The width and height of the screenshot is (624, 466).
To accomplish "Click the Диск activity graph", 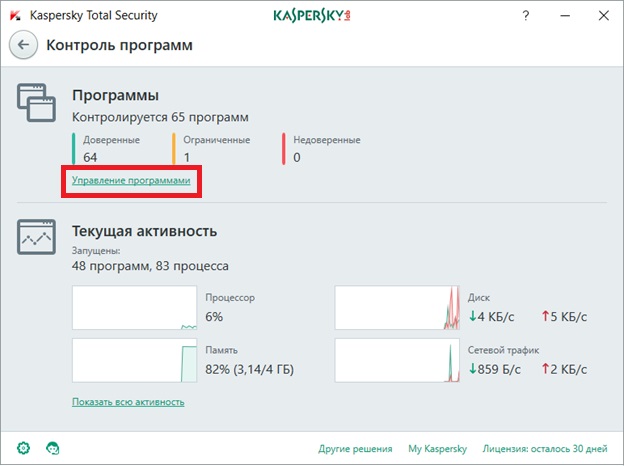I will tap(397, 308).
